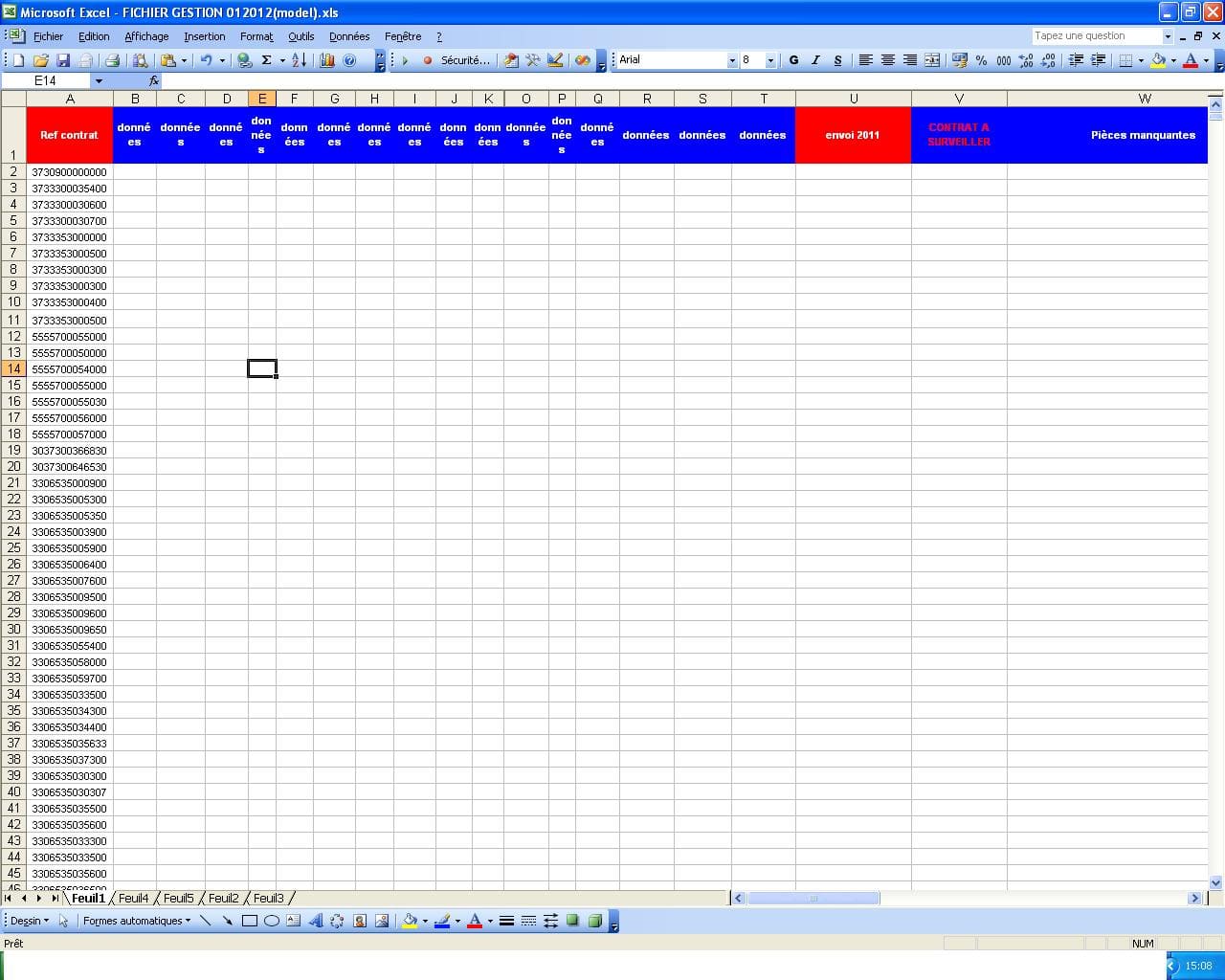This screenshot has height=980, width=1225.
Task: Insert text box drawing tool
Action: point(293,921)
